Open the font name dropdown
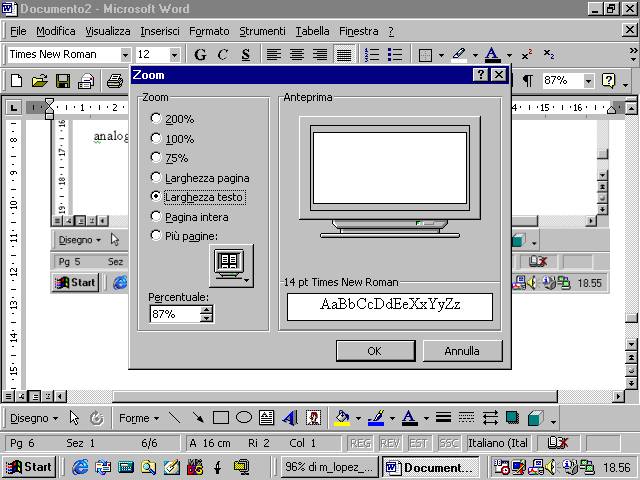The width and height of the screenshot is (640, 480). point(125,55)
